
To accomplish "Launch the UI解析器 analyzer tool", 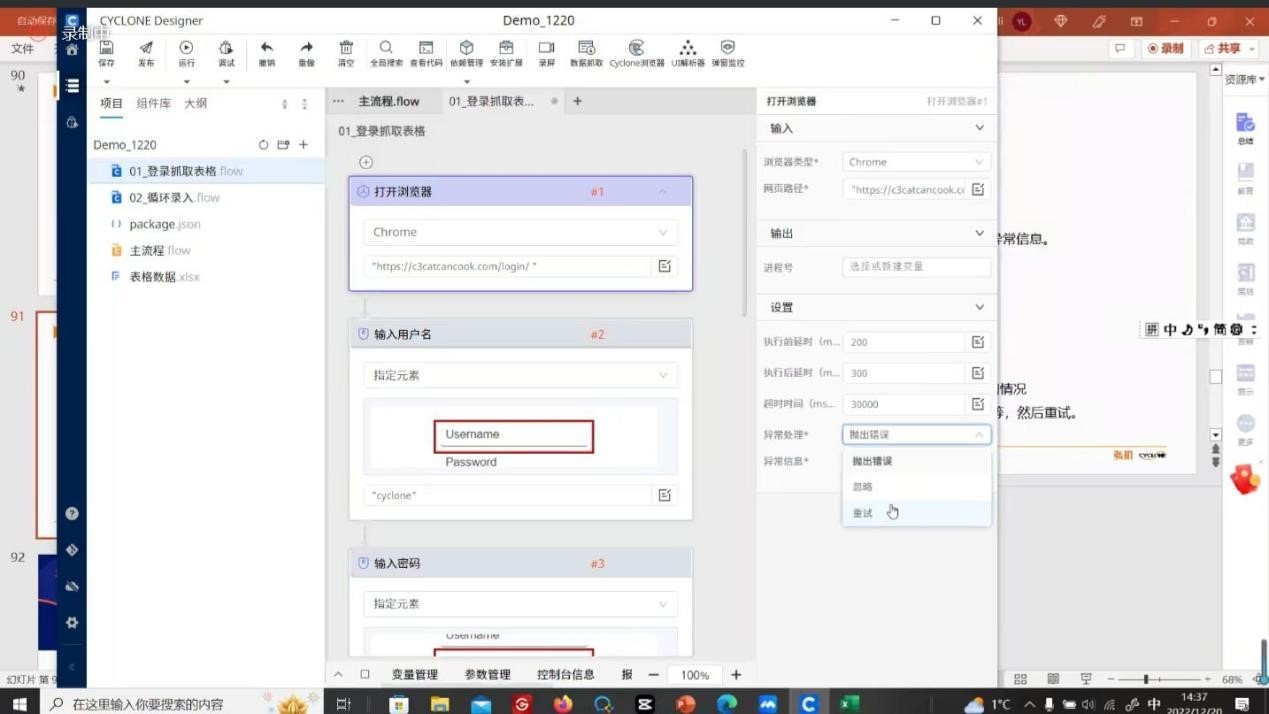I will [687, 52].
